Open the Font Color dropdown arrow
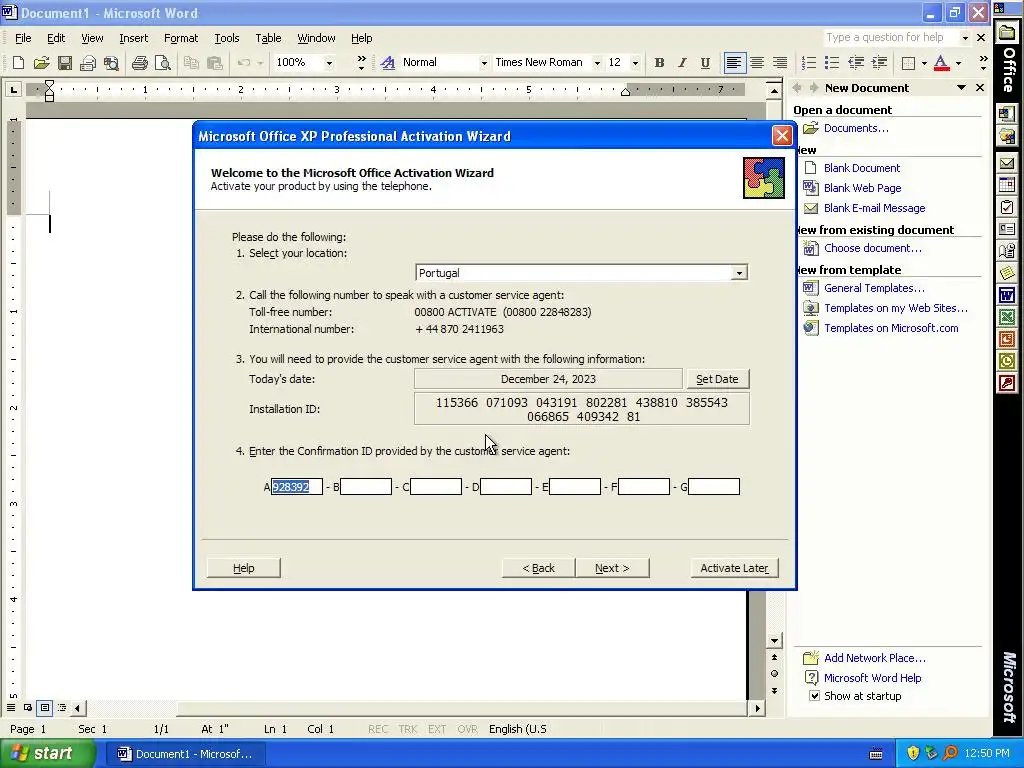This screenshot has height=768, width=1024. (958, 63)
